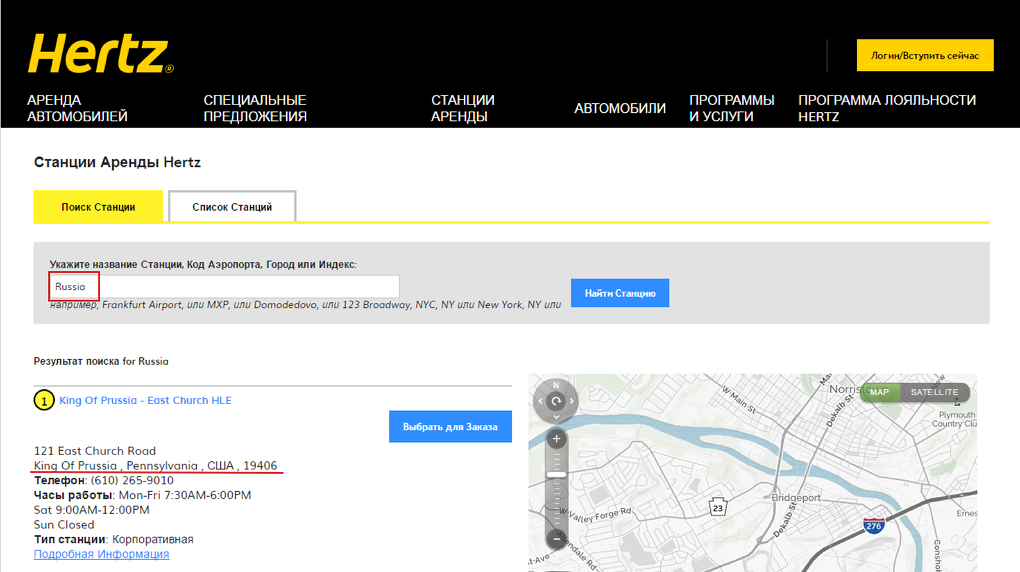Screen dimensions: 1020x572
Task: Pan map right with compass arrow
Action: (x=572, y=401)
